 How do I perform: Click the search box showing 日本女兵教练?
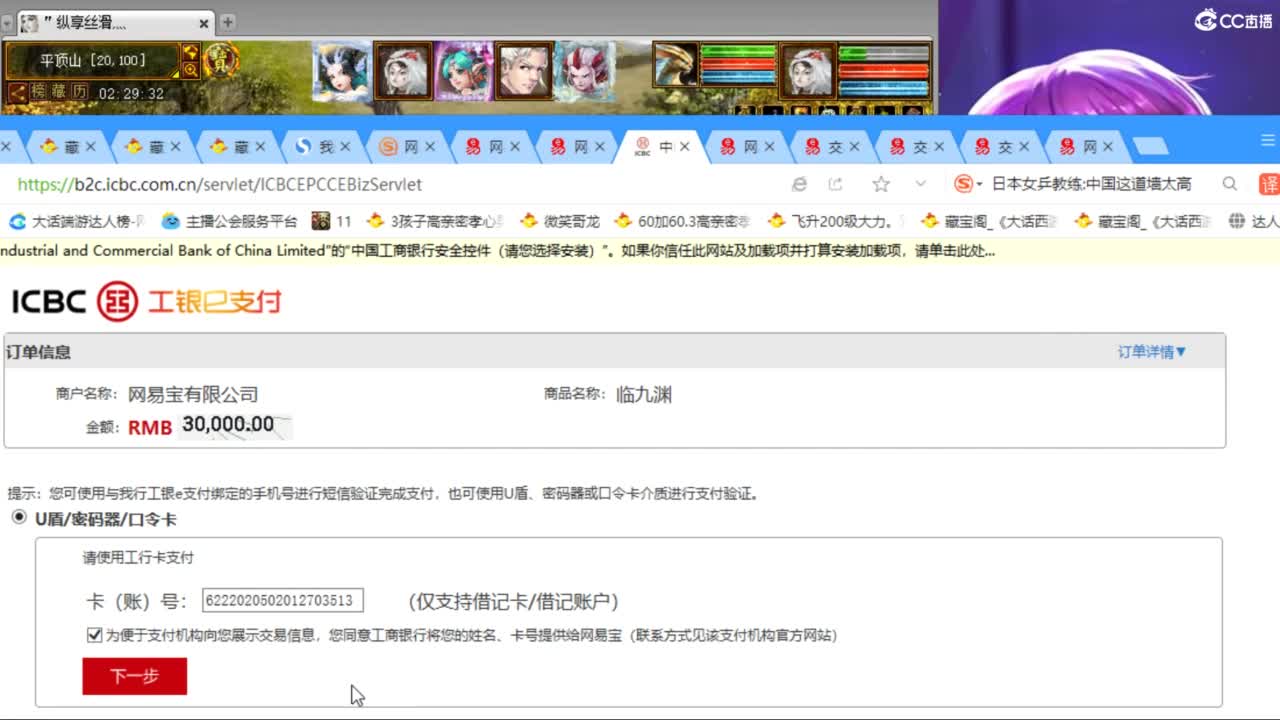(1092, 184)
